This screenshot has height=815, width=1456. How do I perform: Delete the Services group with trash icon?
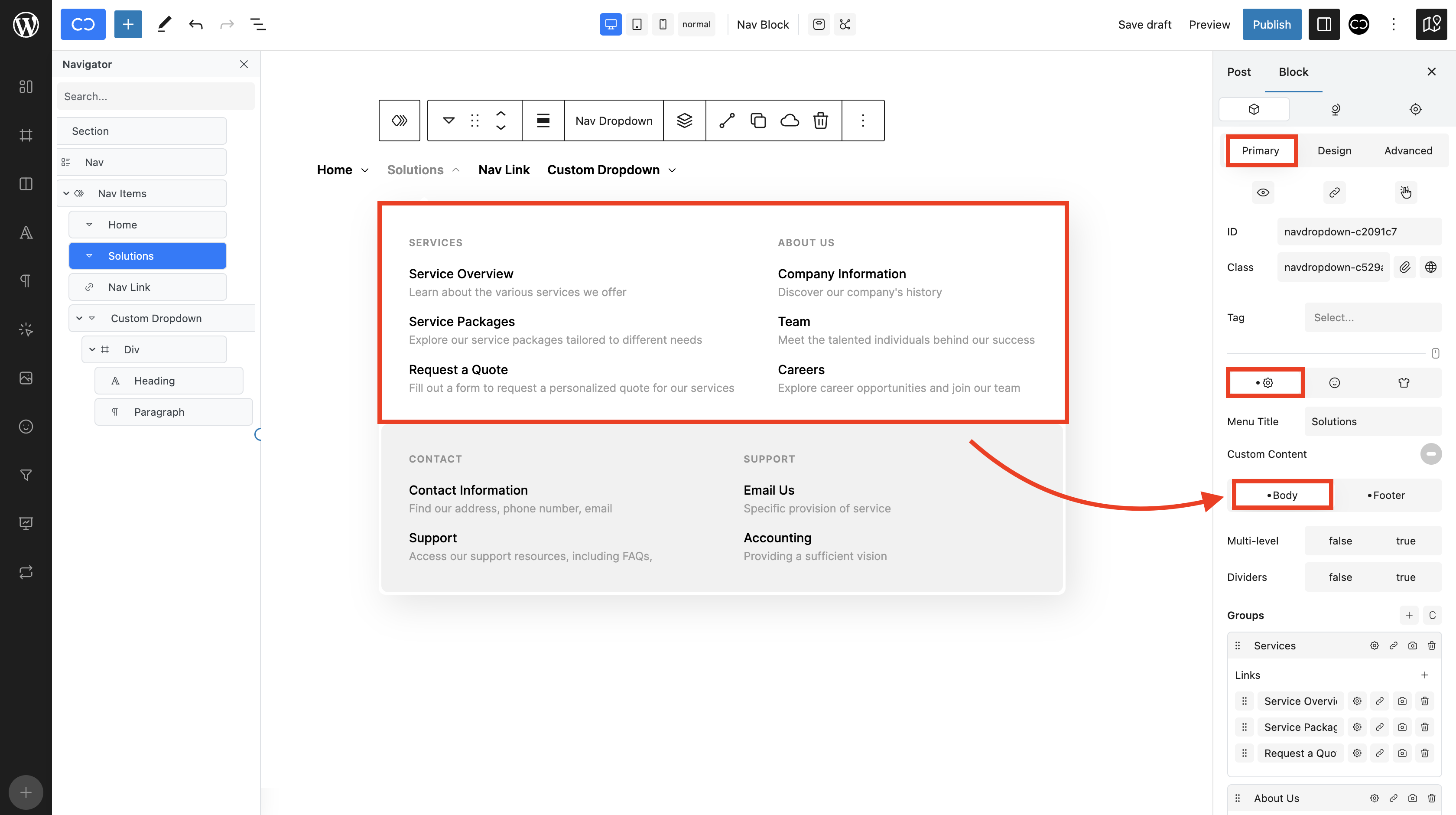coord(1431,645)
